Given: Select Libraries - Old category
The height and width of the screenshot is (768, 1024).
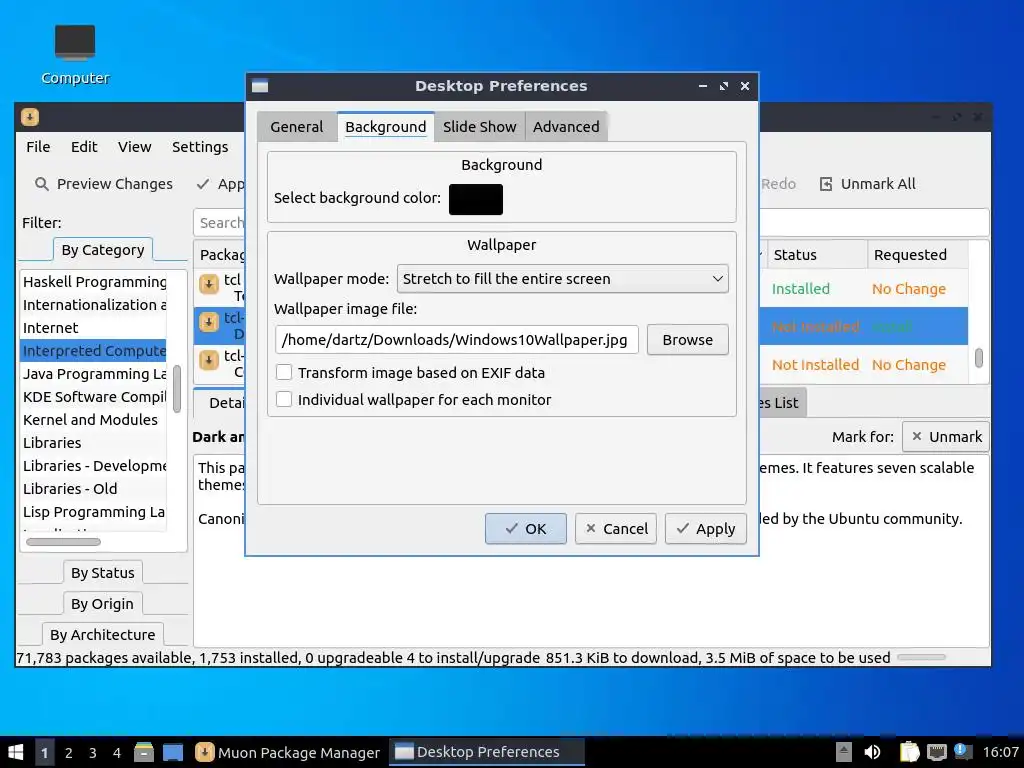Looking at the screenshot, I should pos(93,488).
